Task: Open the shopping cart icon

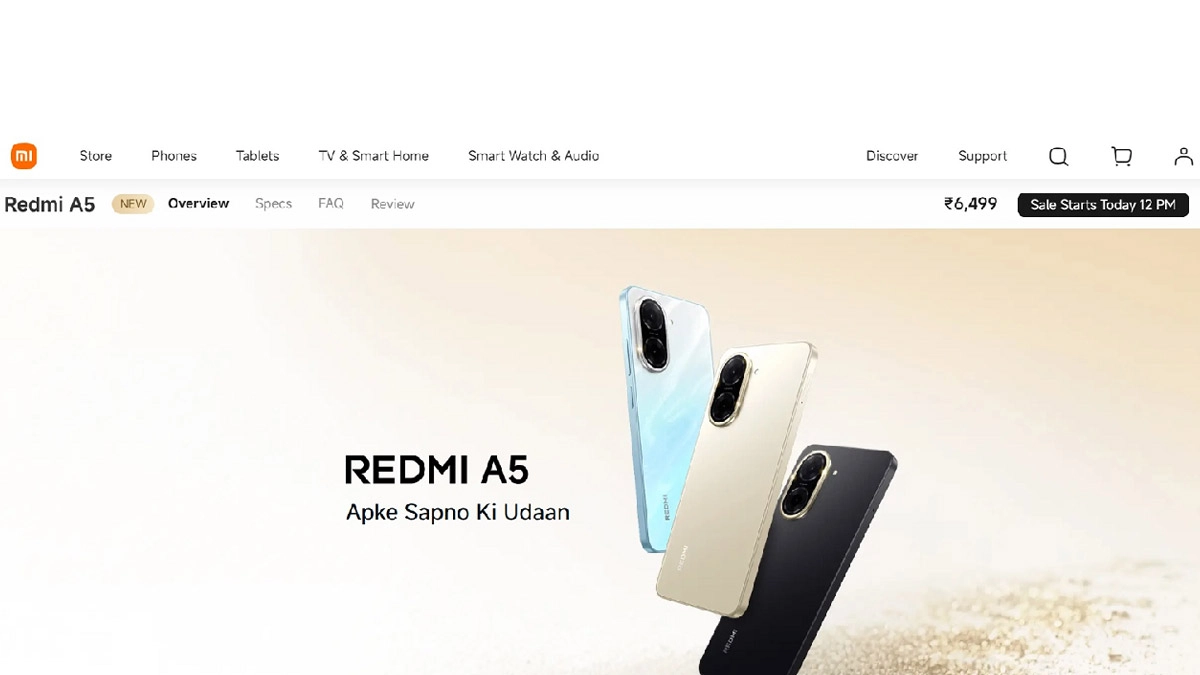Action: tap(1122, 156)
